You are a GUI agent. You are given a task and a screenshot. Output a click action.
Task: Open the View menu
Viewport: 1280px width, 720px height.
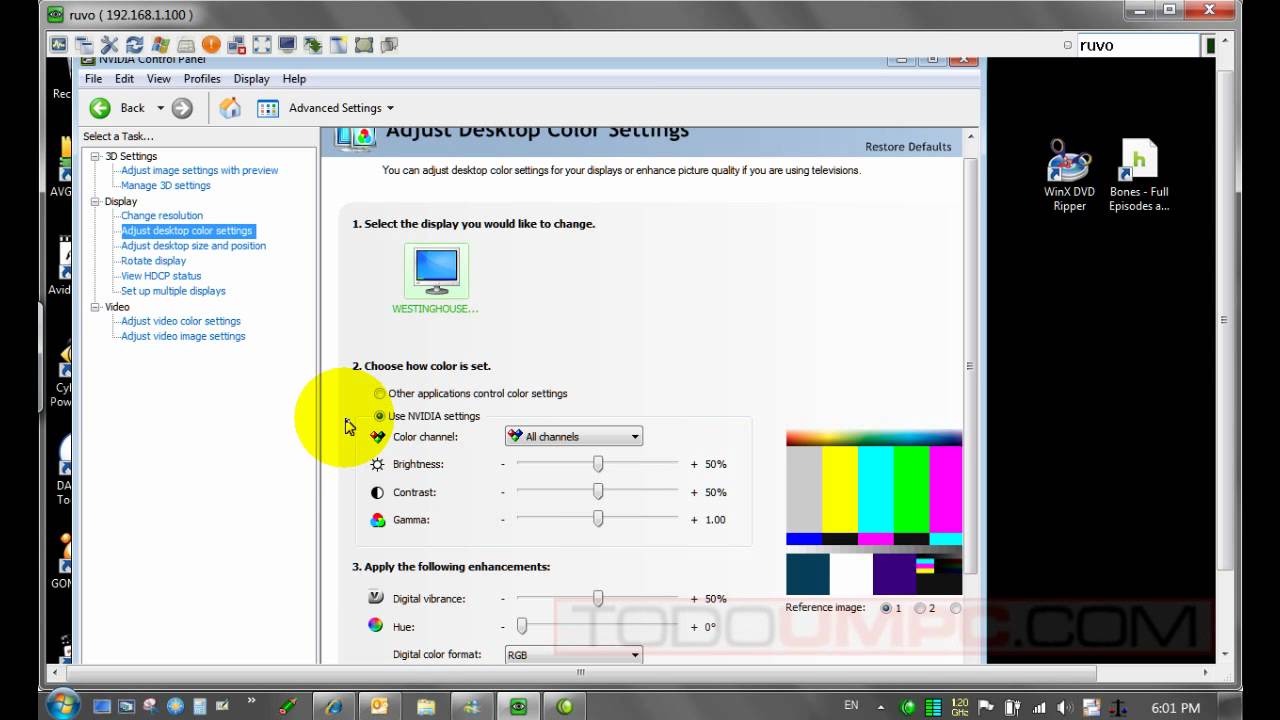159,79
